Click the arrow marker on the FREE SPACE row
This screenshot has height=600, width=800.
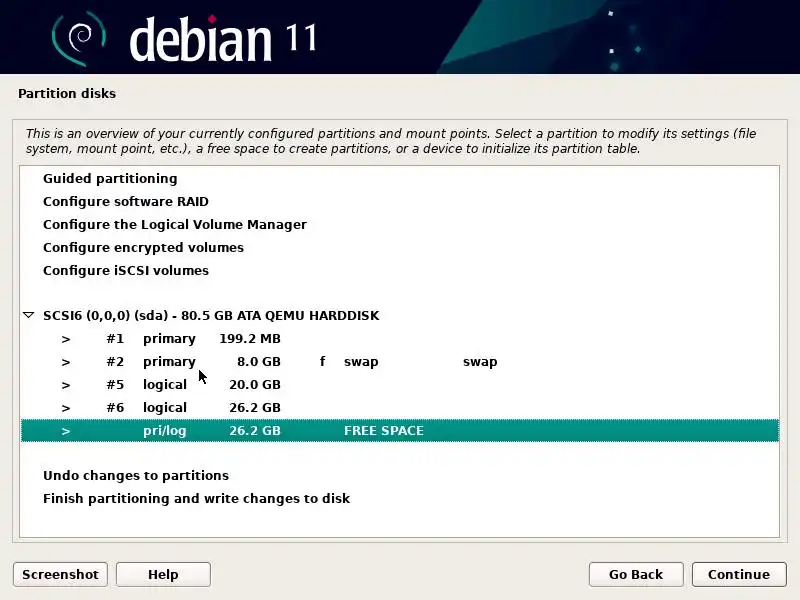point(66,431)
